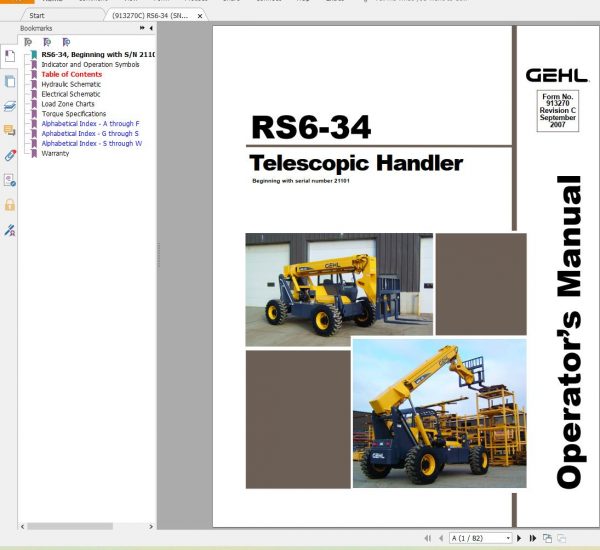This screenshot has width=600, height=550.
Task: Click bookmark icon beside Table of Contents
Action: [34, 75]
